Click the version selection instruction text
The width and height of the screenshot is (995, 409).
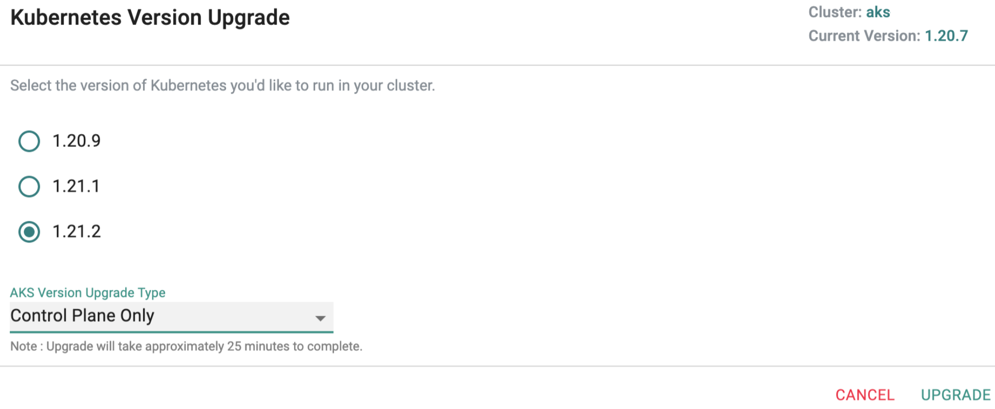coord(223,86)
